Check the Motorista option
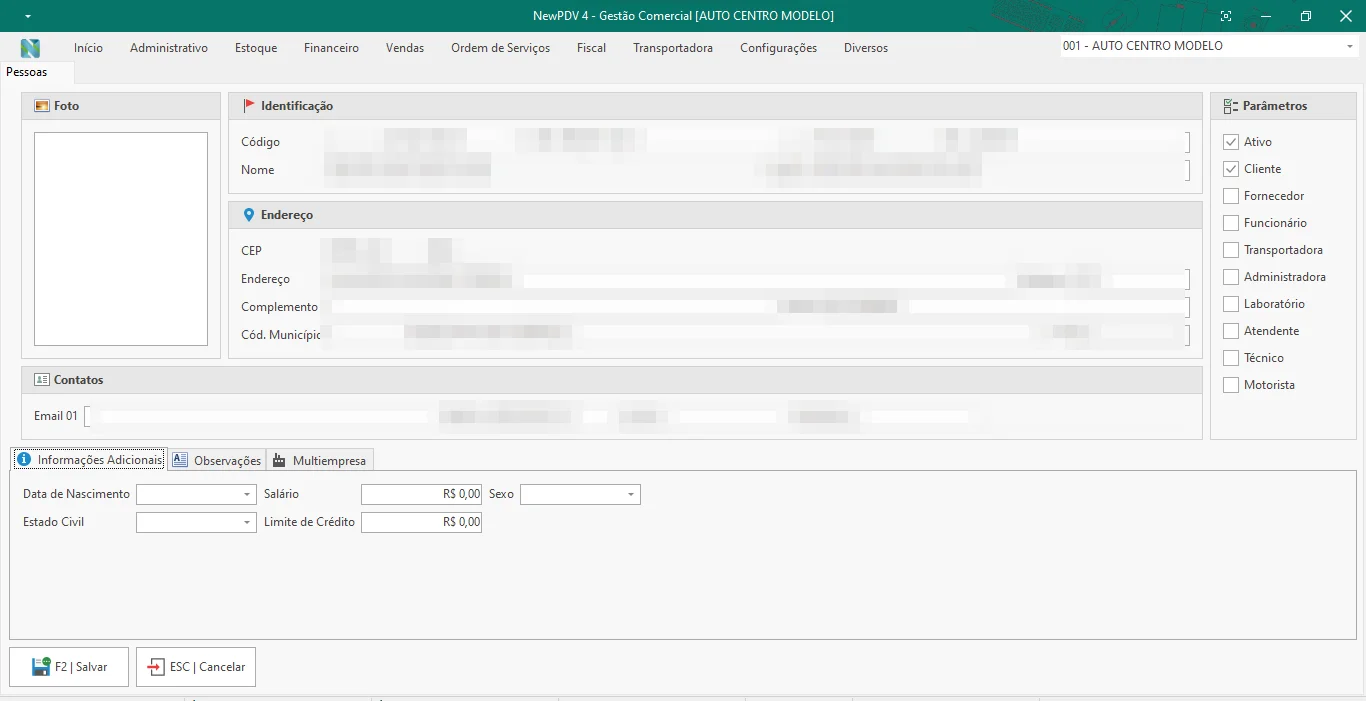The width and height of the screenshot is (1366, 701). pos(1231,385)
